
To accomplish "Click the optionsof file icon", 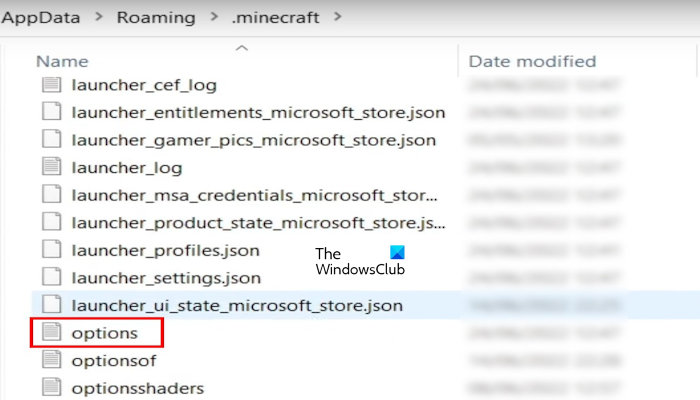I will point(52,360).
